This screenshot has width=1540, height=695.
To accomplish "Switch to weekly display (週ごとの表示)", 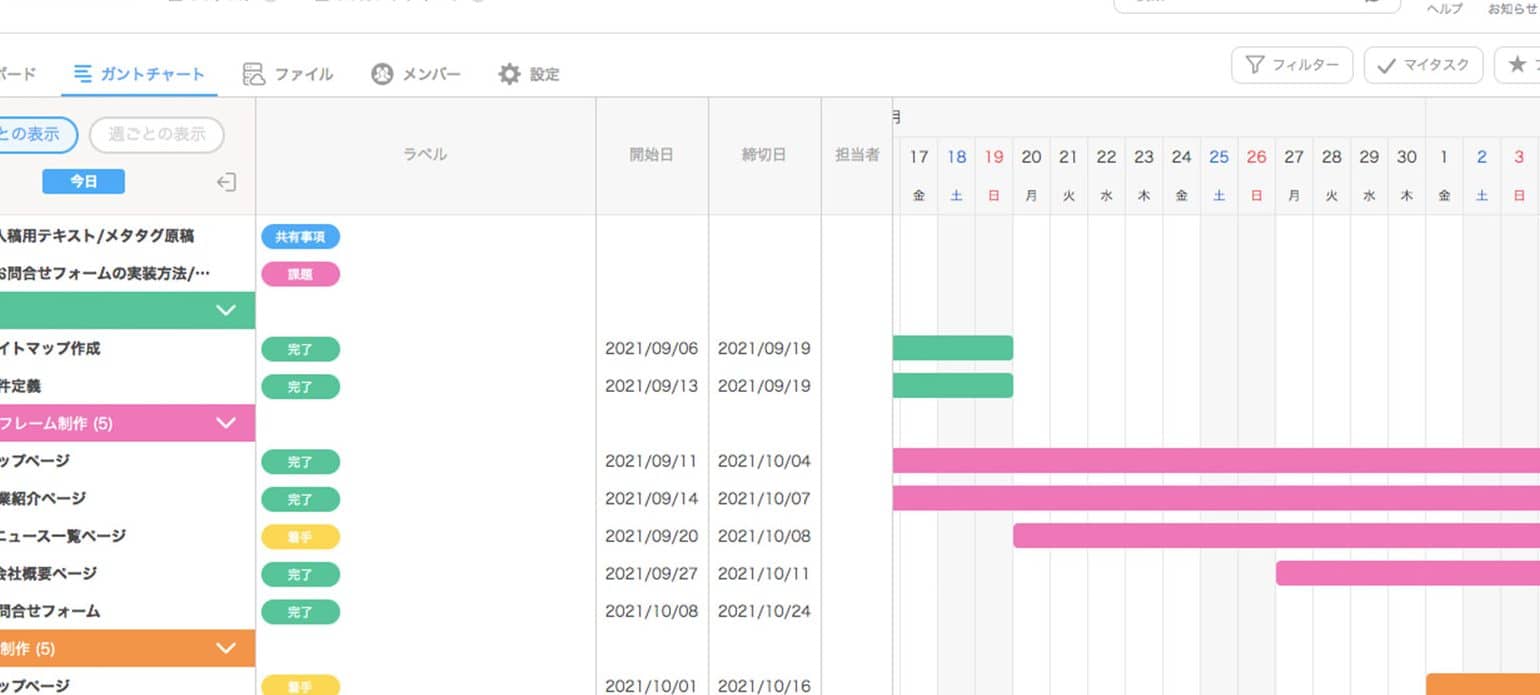I will (x=157, y=134).
